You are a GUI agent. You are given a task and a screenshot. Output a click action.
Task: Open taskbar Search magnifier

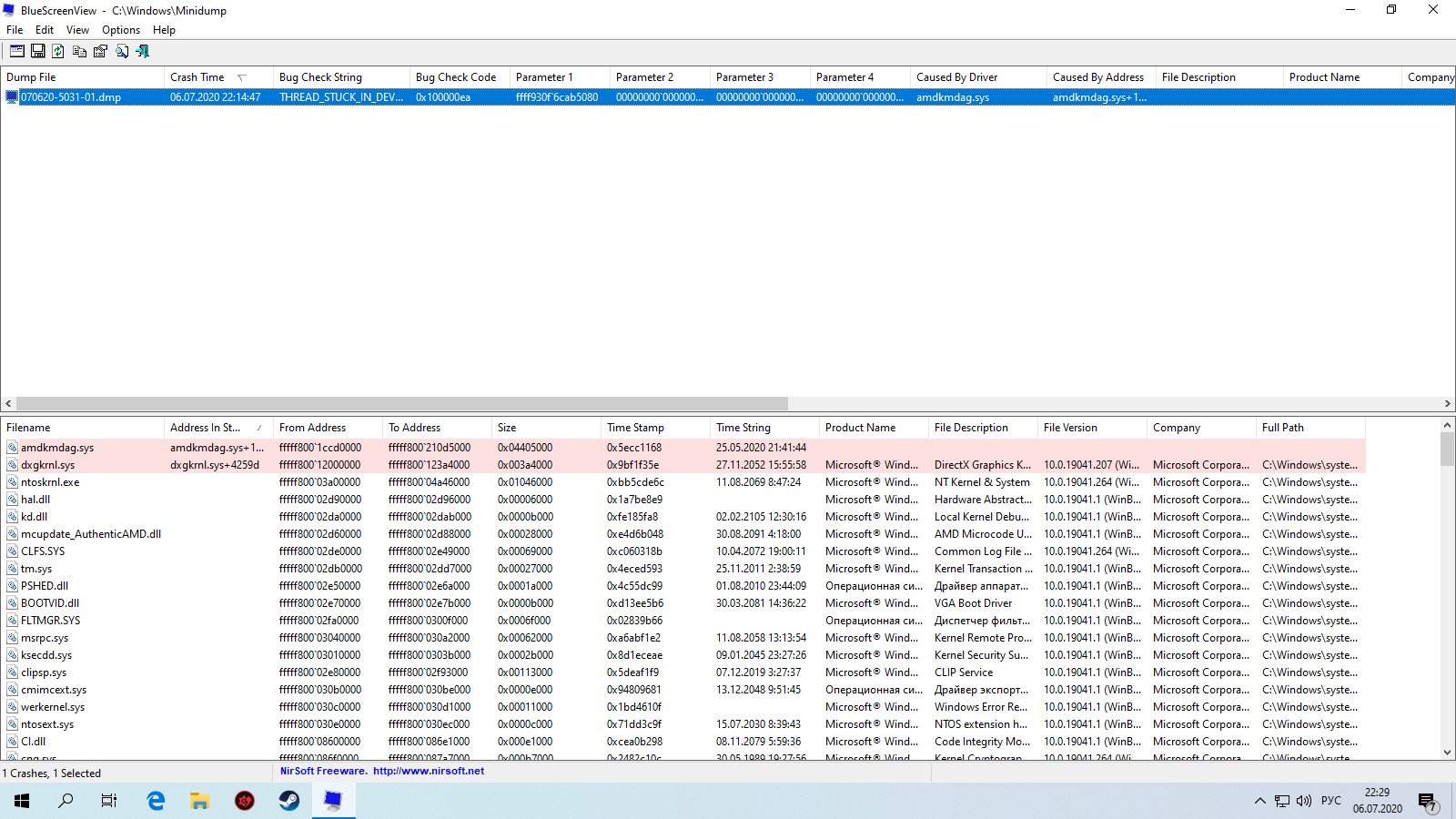pos(66,801)
